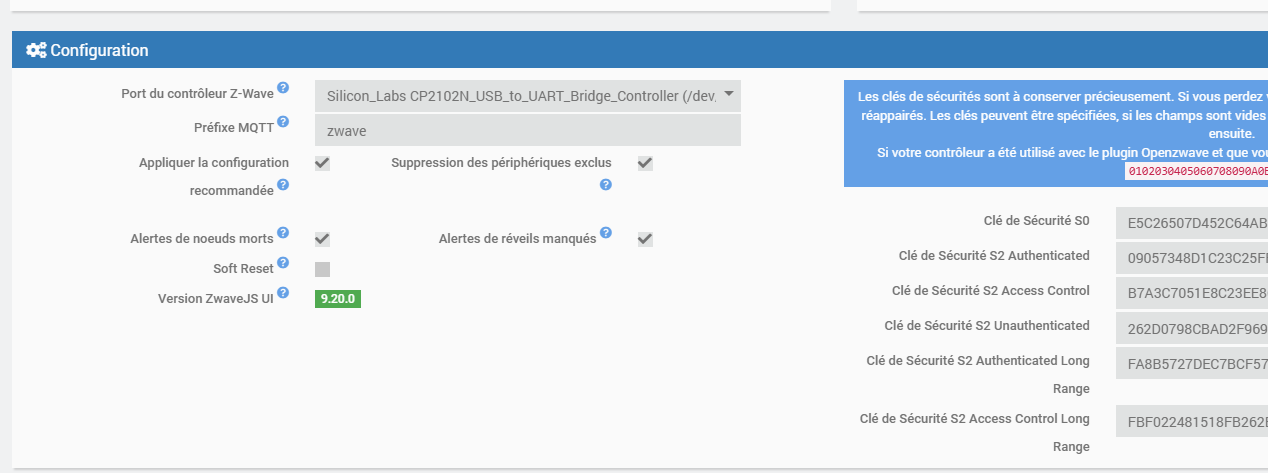Open help for Alertes de réveils manqués
This screenshot has height=473, width=1268.
(605, 233)
